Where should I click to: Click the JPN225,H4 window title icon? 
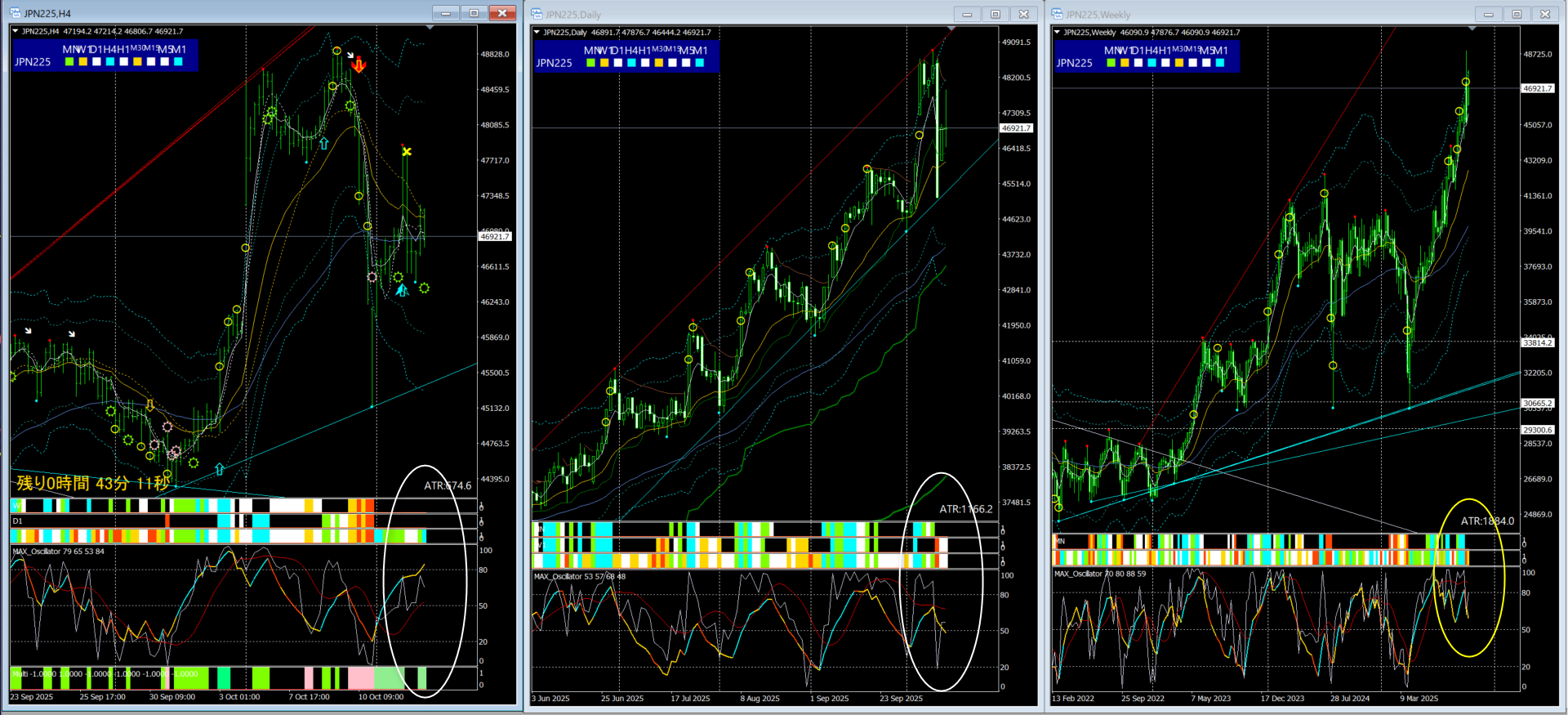tap(16, 13)
